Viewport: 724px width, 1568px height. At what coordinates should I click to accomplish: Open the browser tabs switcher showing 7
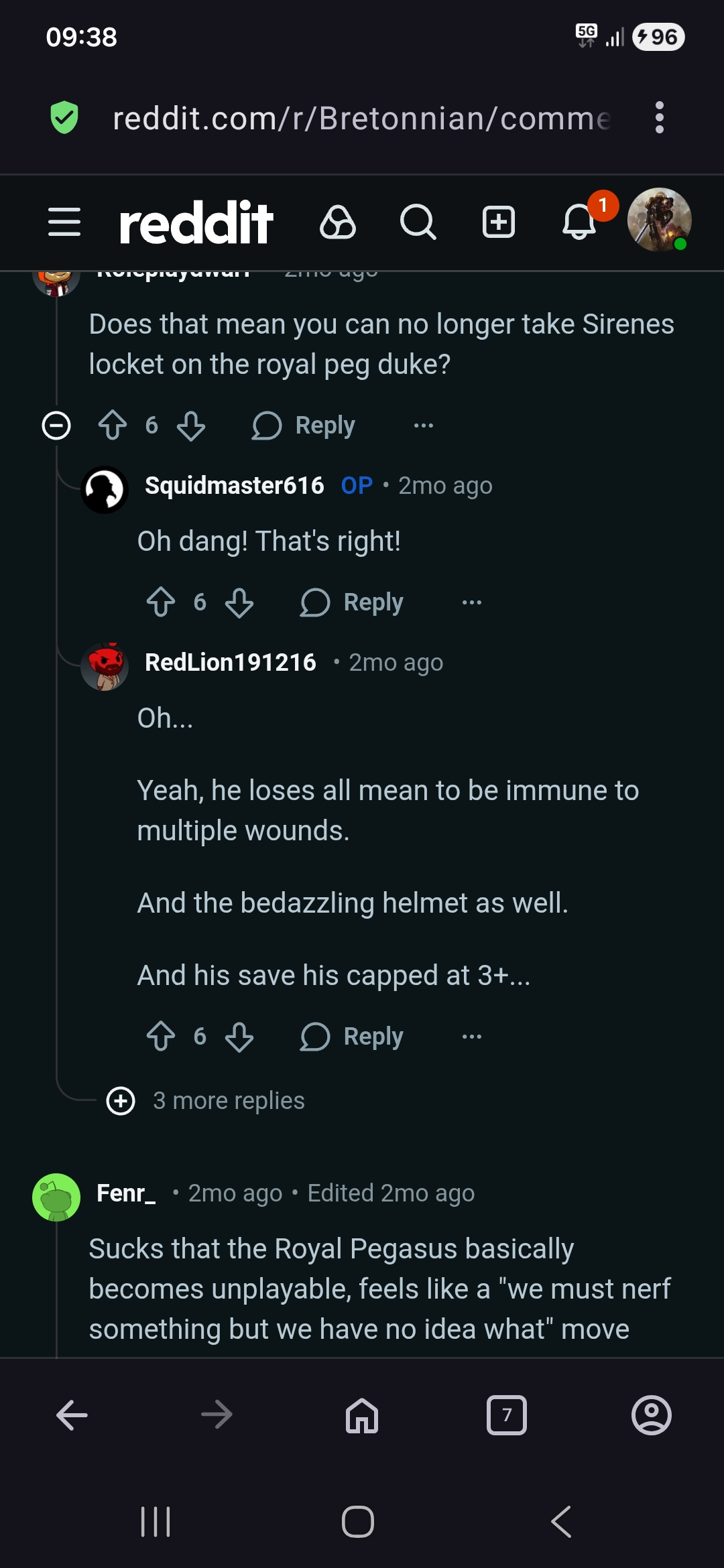point(507,1415)
